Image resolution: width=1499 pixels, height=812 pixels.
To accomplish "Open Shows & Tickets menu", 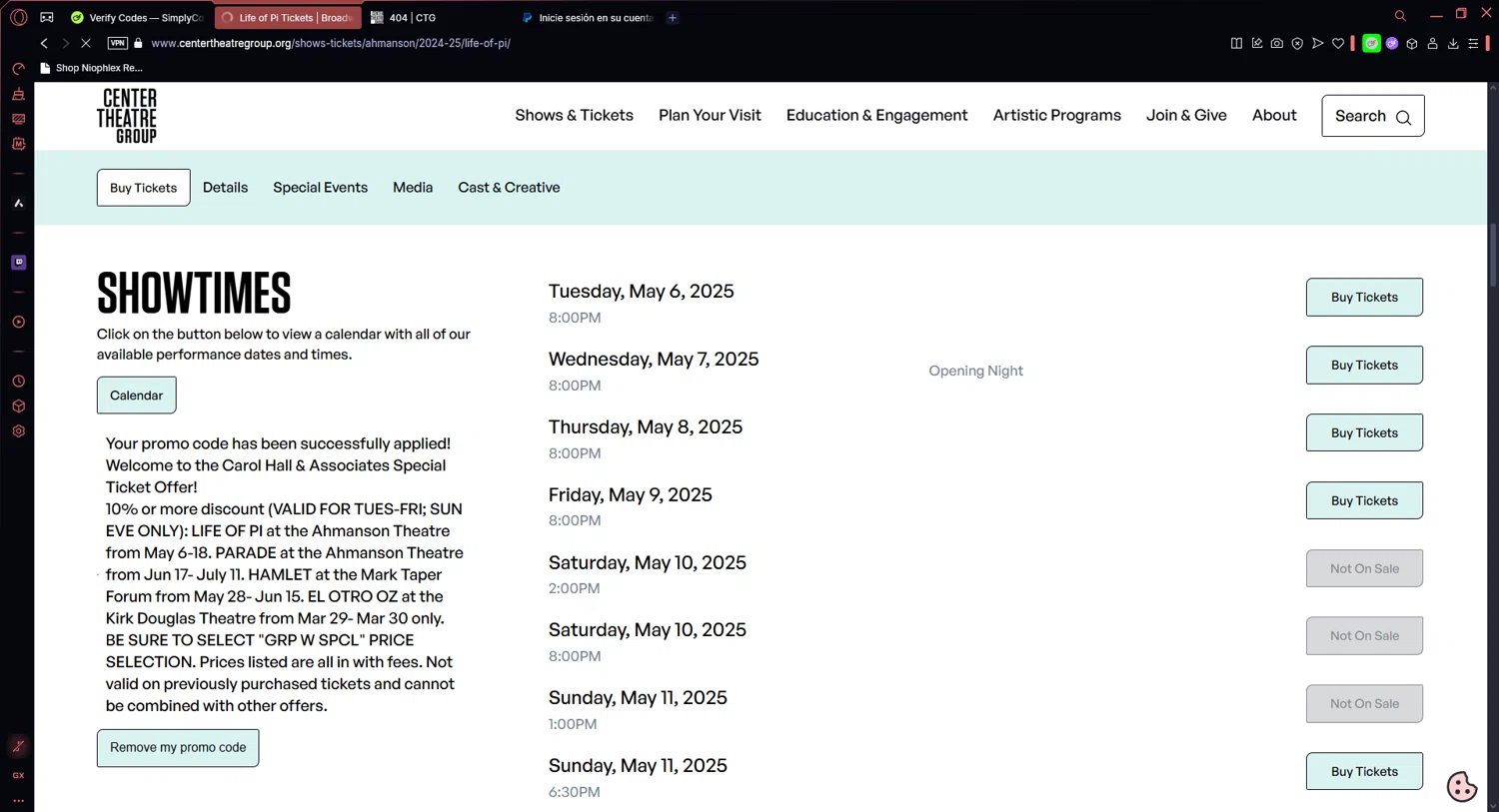I will [574, 115].
